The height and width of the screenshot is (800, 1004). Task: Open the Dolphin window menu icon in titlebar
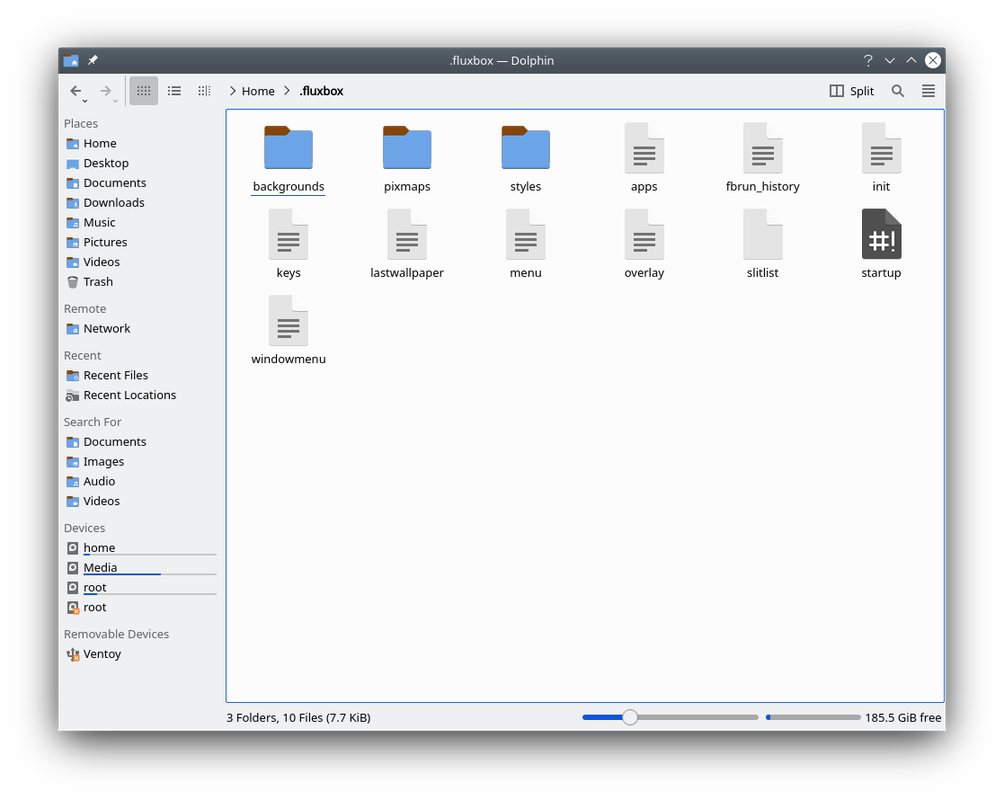pyautogui.click(x=71, y=60)
